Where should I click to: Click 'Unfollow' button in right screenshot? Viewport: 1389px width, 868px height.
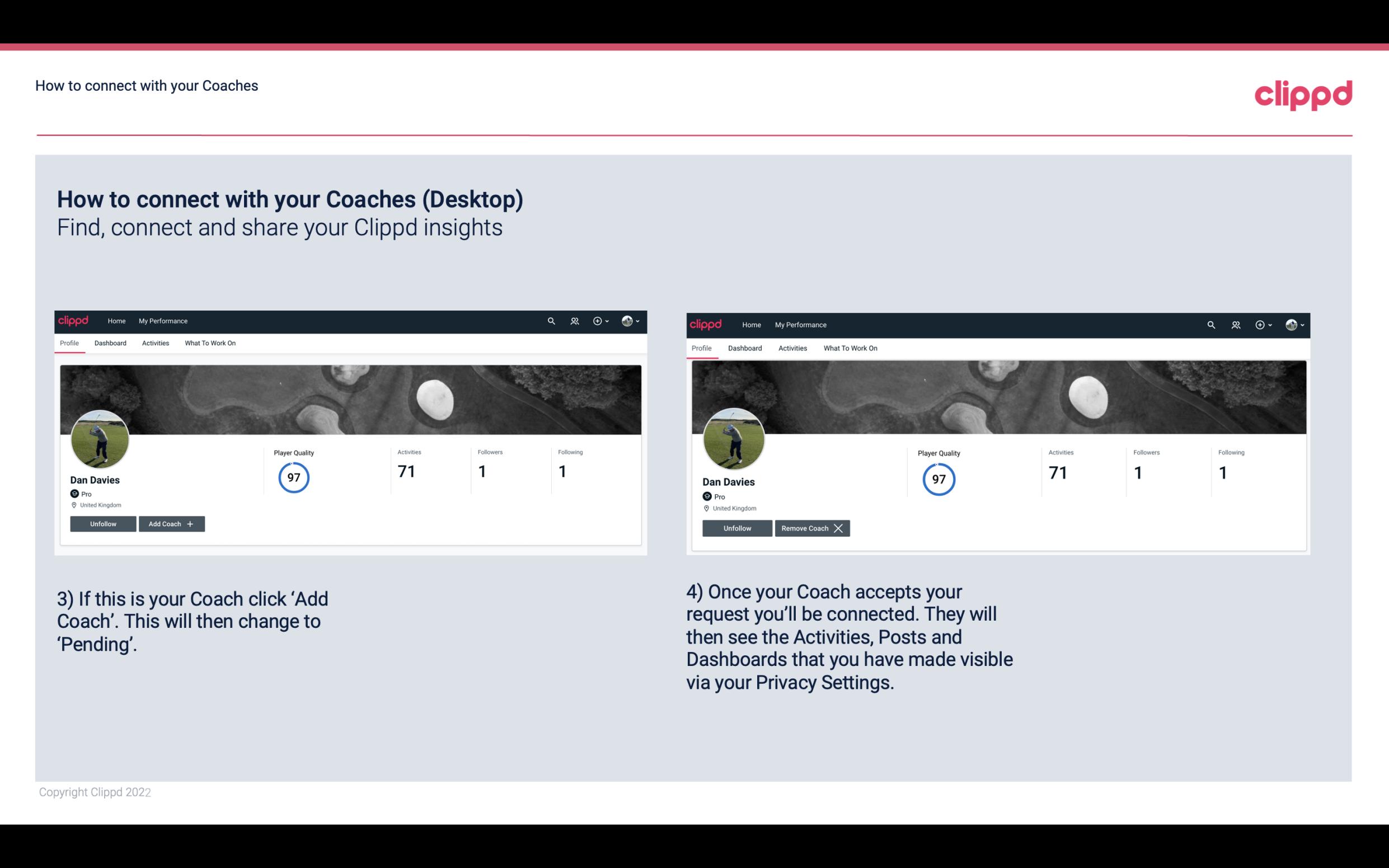tap(737, 528)
